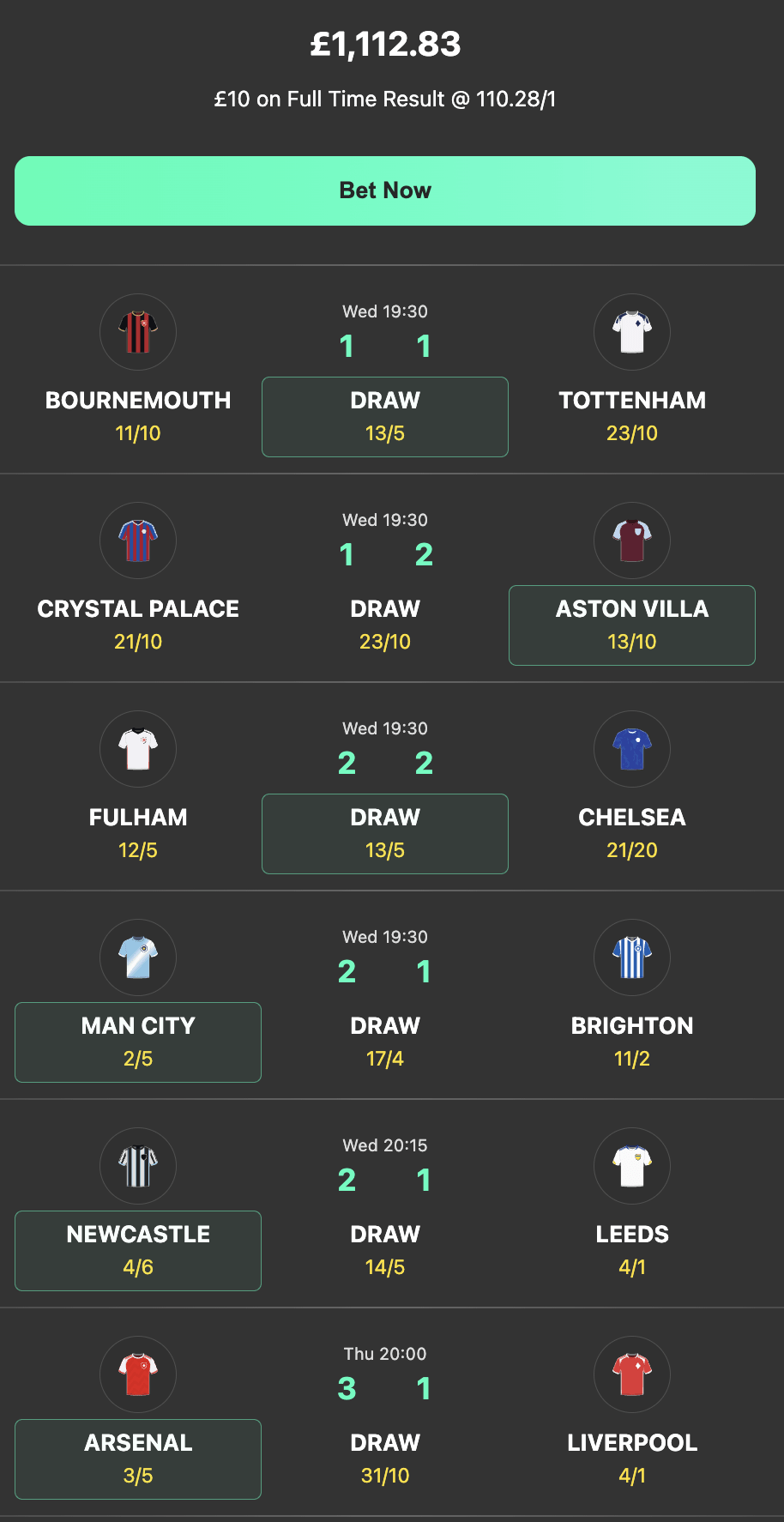Deselect the Man City 2/5 pick

(x=138, y=1042)
